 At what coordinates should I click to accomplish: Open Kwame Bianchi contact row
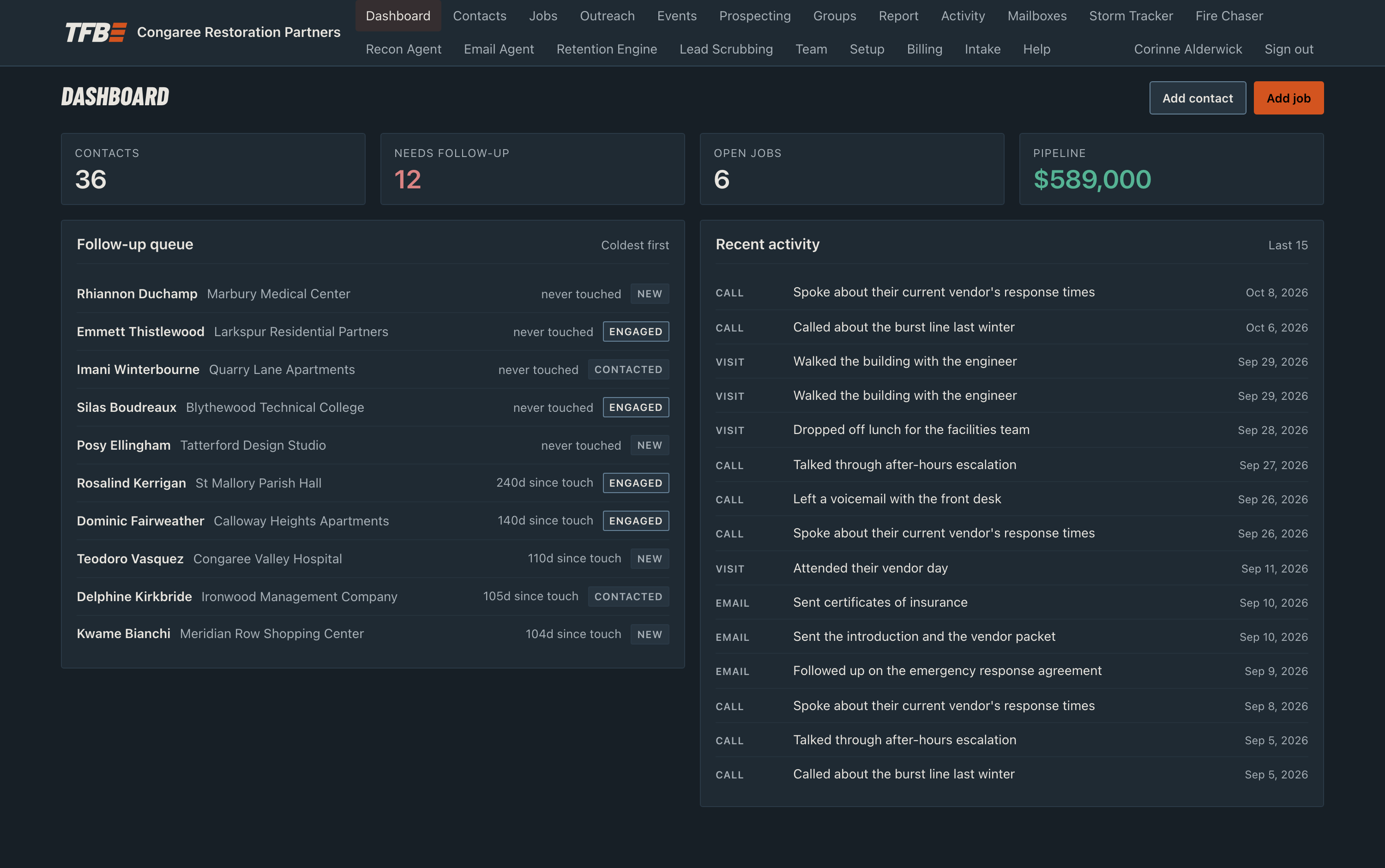click(373, 634)
